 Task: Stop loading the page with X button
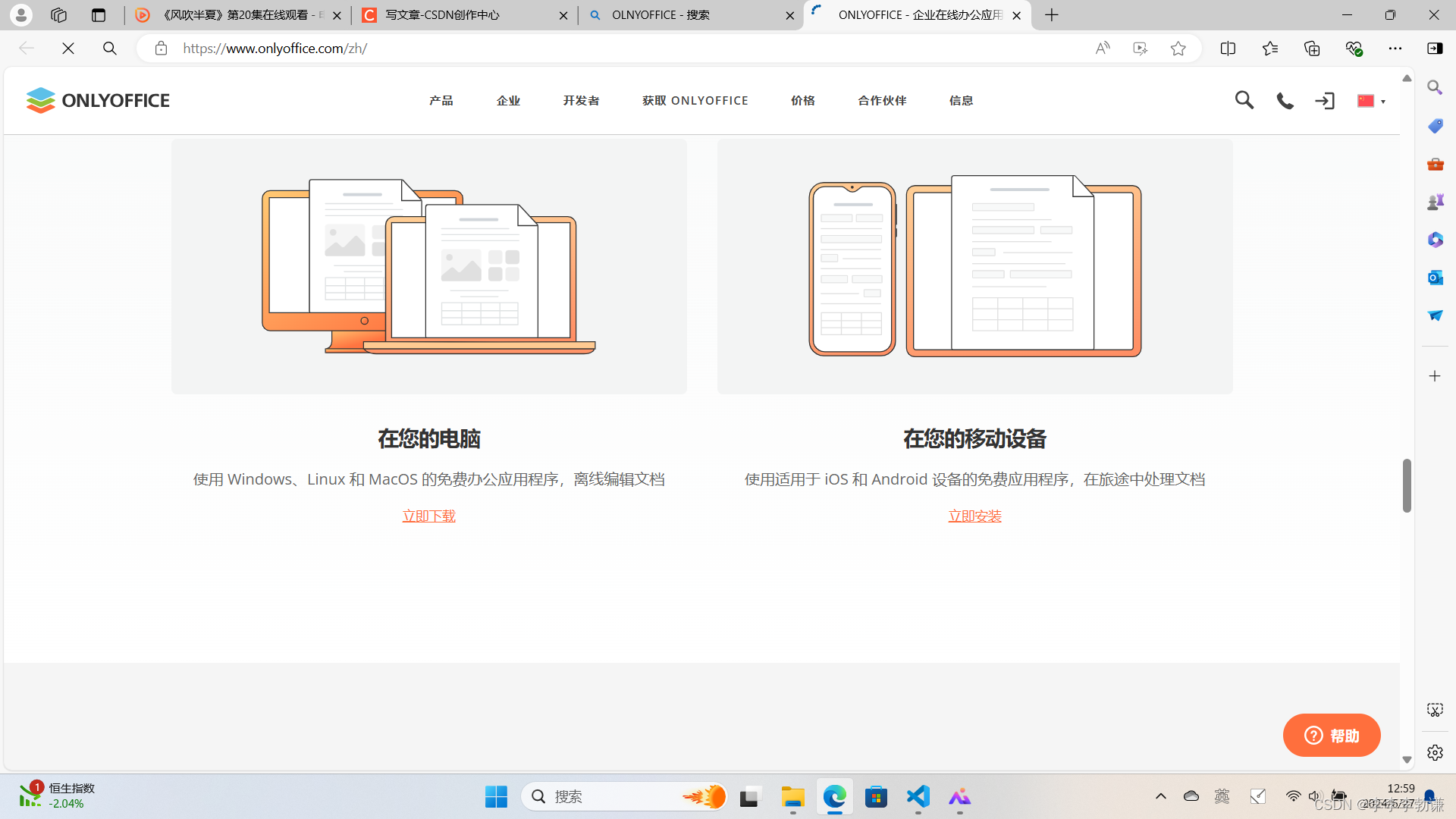pyautogui.click(x=68, y=49)
